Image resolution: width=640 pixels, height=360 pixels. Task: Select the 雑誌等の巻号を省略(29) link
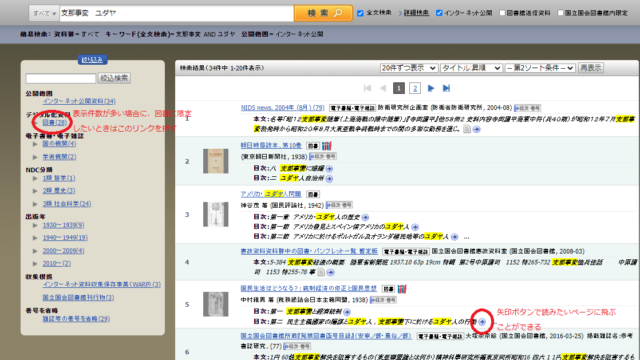[76, 319]
